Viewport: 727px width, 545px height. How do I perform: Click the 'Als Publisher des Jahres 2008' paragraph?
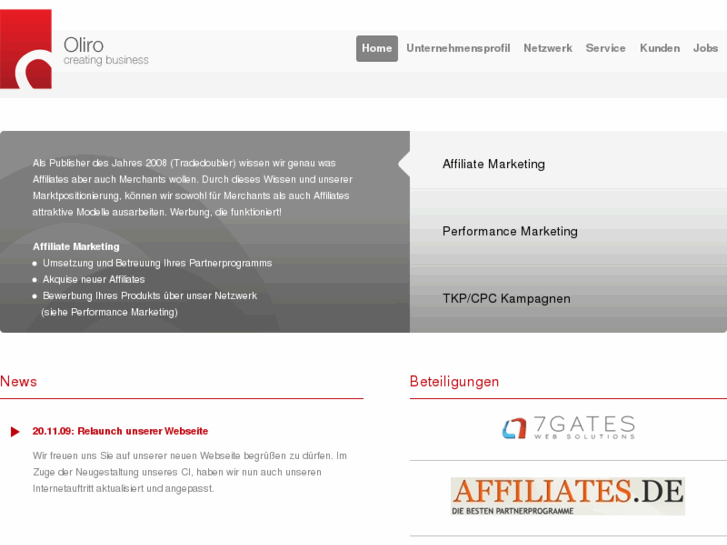[x=192, y=187]
